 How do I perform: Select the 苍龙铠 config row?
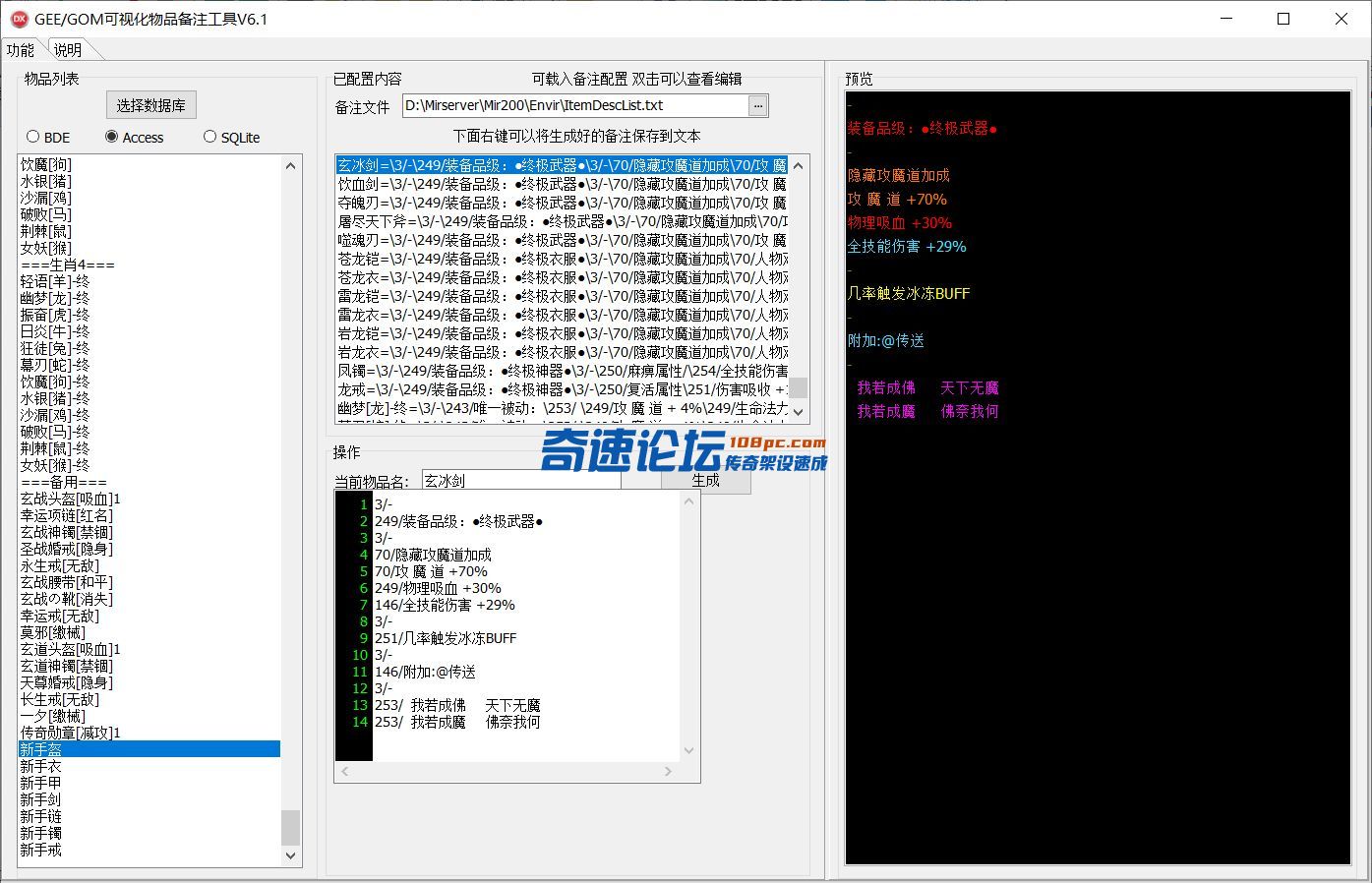pos(562,259)
